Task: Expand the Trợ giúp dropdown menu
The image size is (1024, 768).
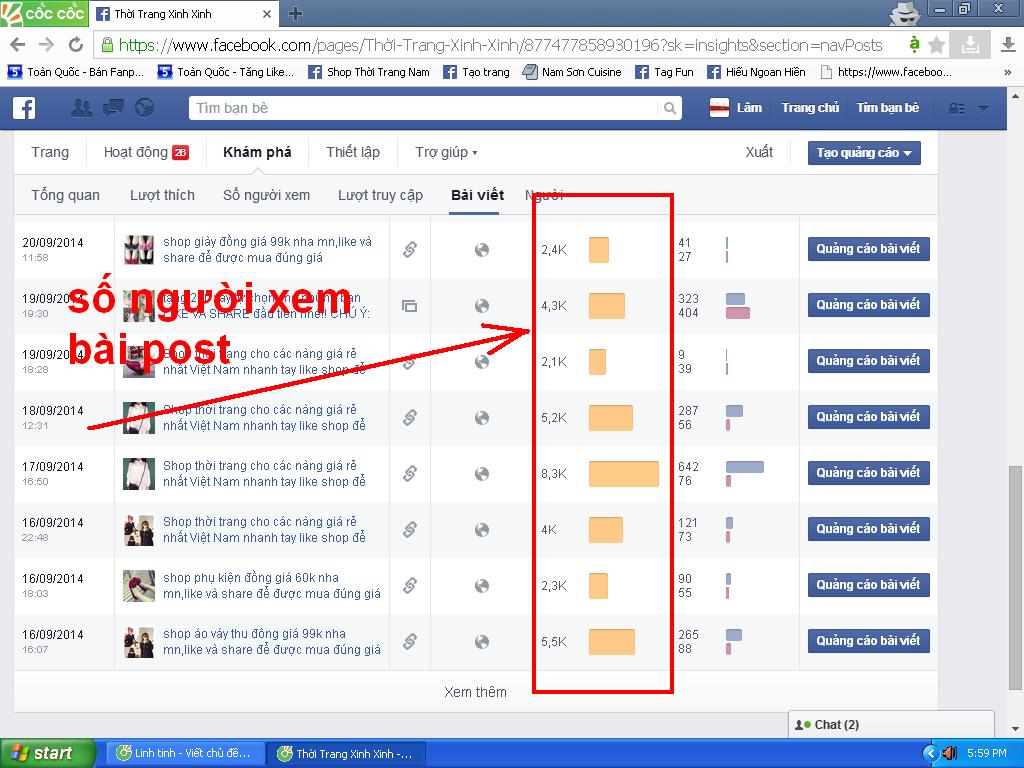Action: click(446, 153)
